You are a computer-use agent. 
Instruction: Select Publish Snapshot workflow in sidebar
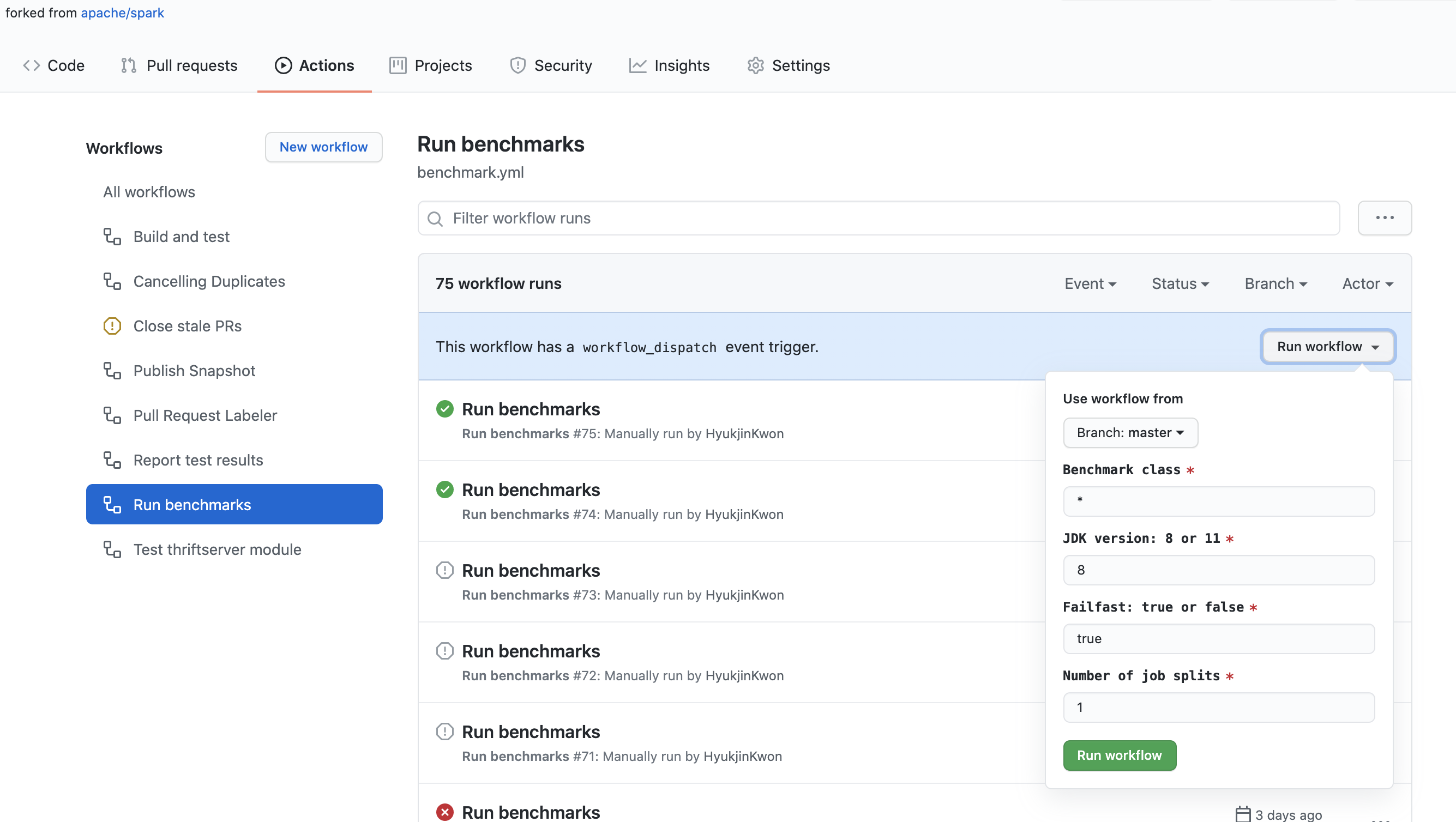[194, 371]
